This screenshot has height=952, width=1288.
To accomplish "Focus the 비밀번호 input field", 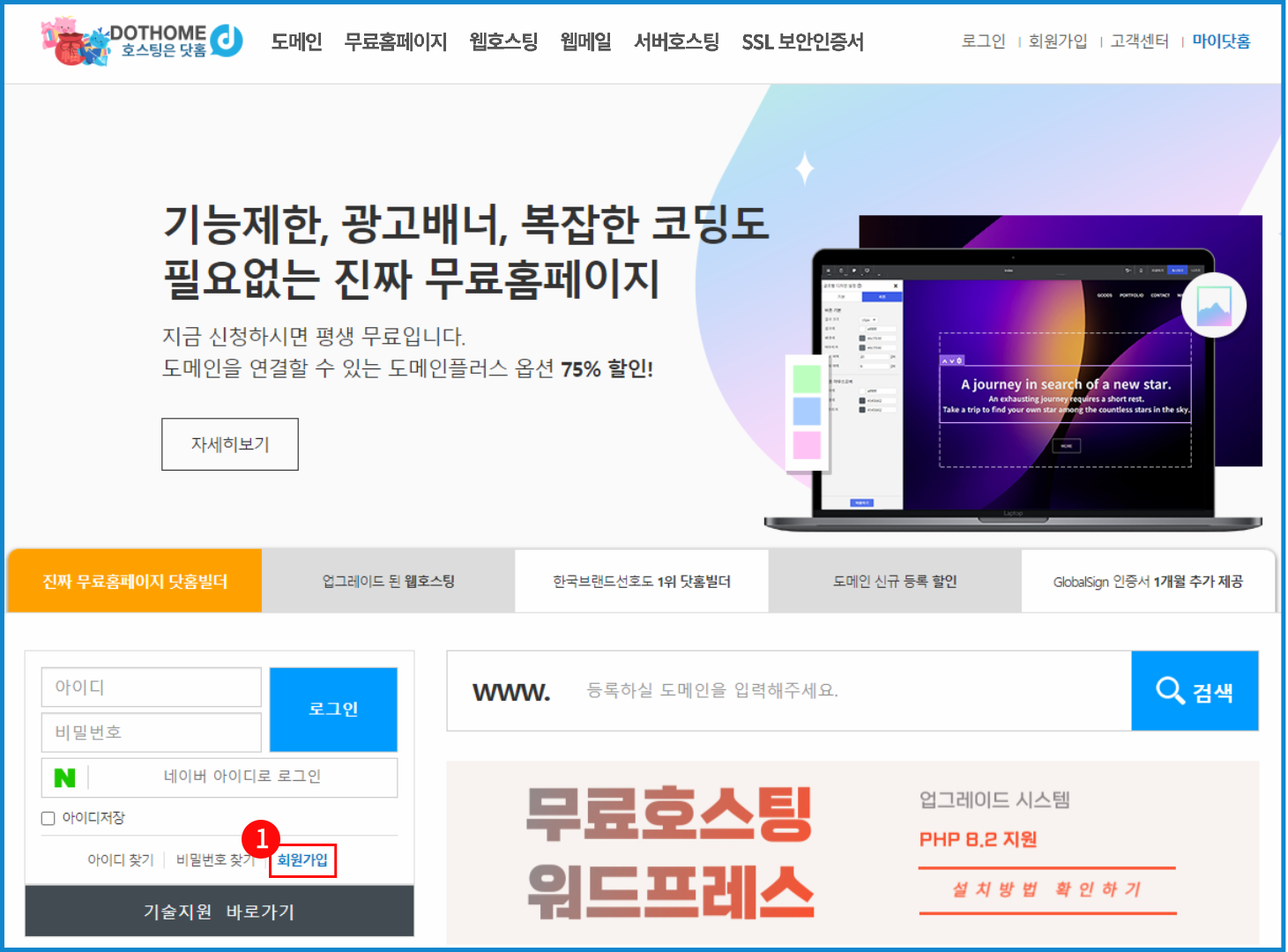I will [151, 732].
